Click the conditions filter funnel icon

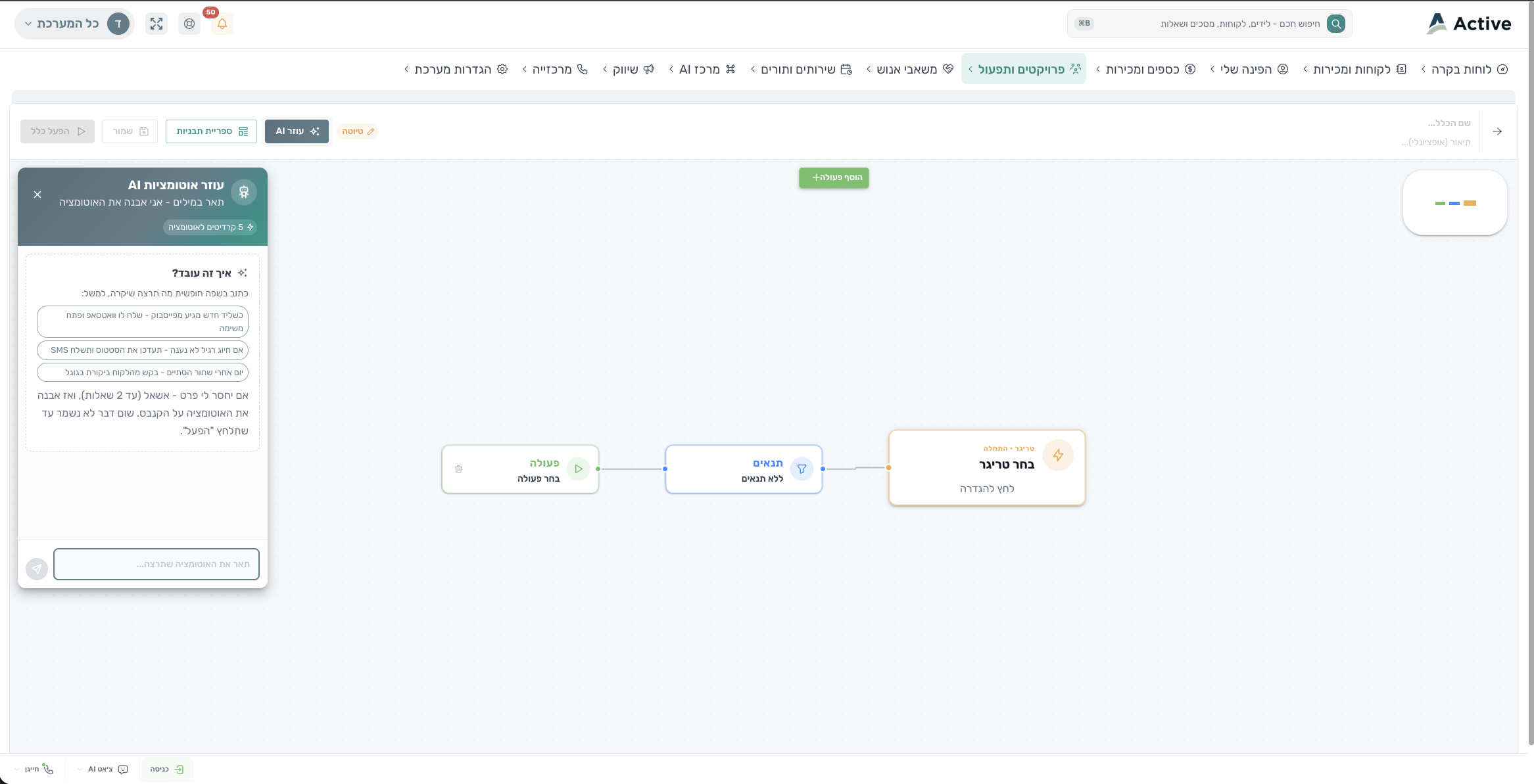click(x=802, y=469)
